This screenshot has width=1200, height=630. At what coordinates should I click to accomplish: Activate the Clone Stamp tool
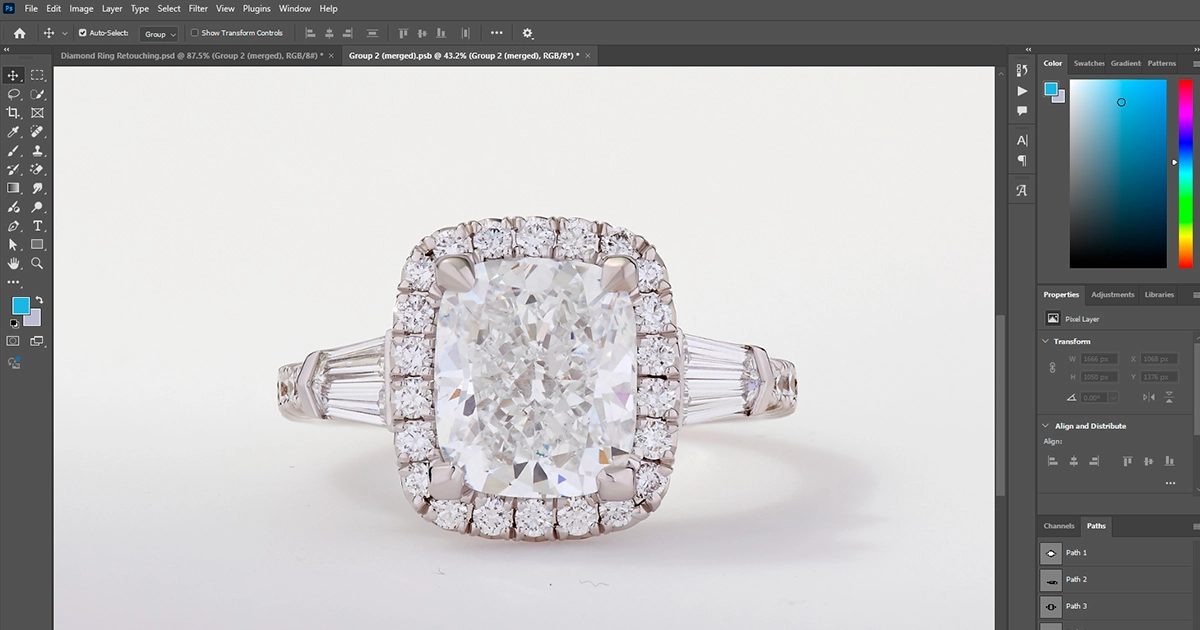[x=37, y=151]
